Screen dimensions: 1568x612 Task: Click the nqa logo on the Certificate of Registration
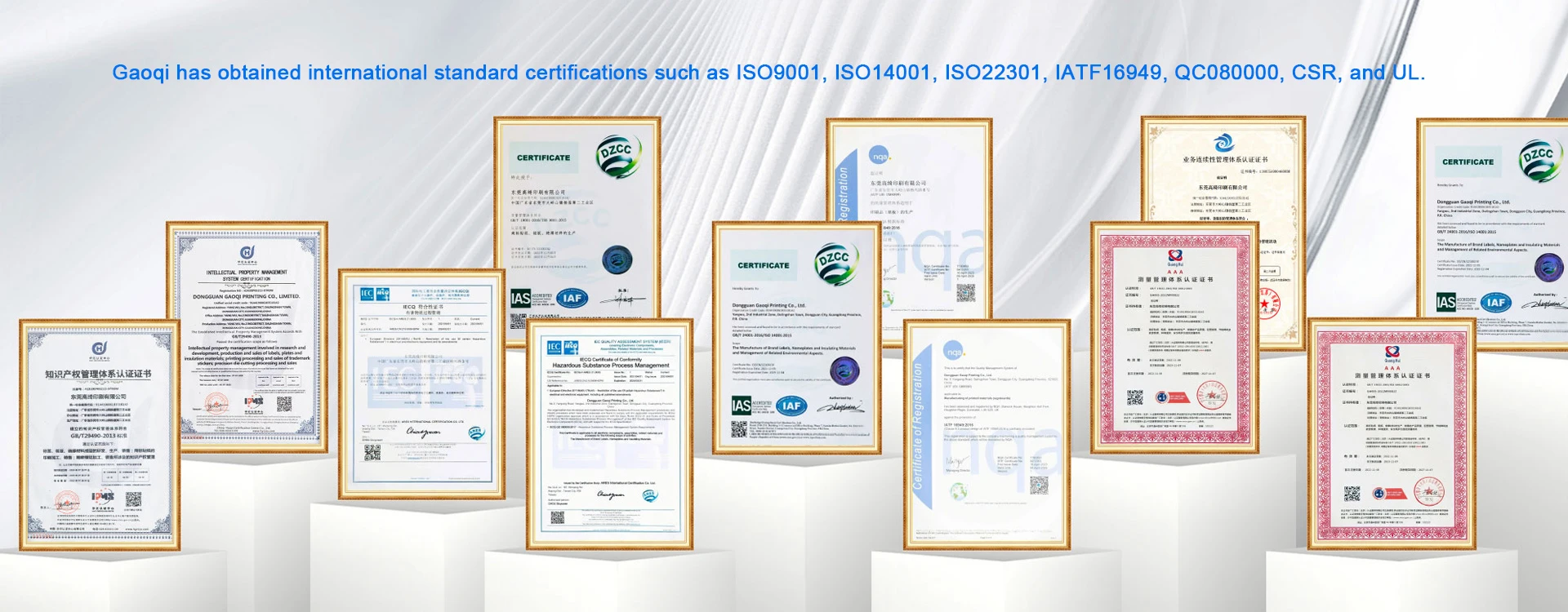954,351
